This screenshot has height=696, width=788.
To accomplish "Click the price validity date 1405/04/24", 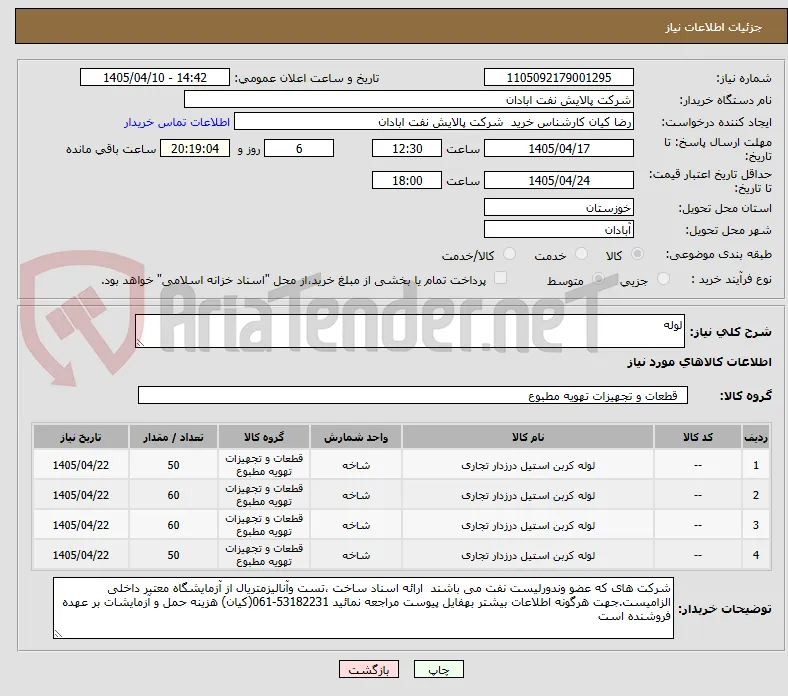I will pos(558,180).
